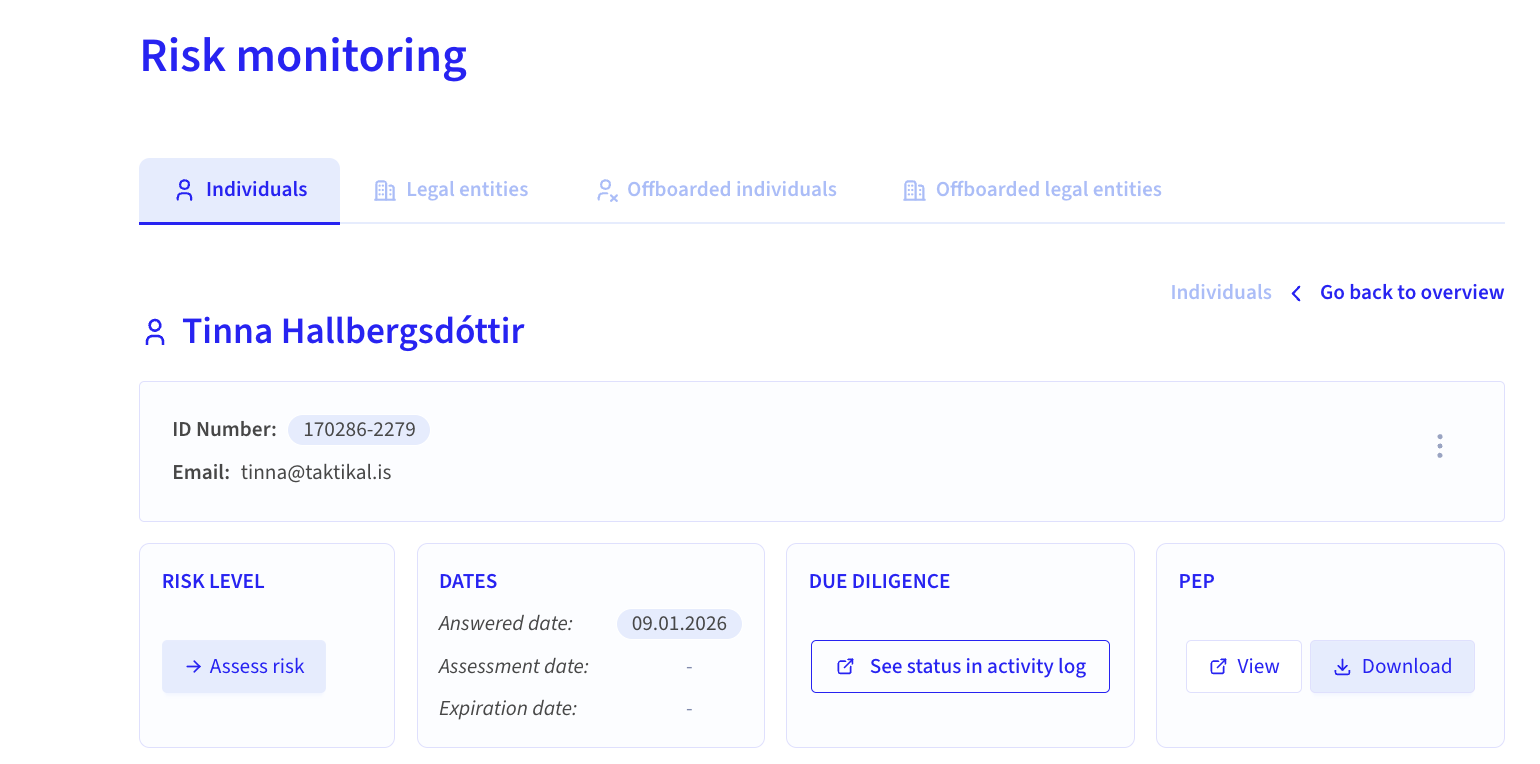1540x764 pixels.
Task: Click the Individuals breadcrumb
Action: 1221,292
